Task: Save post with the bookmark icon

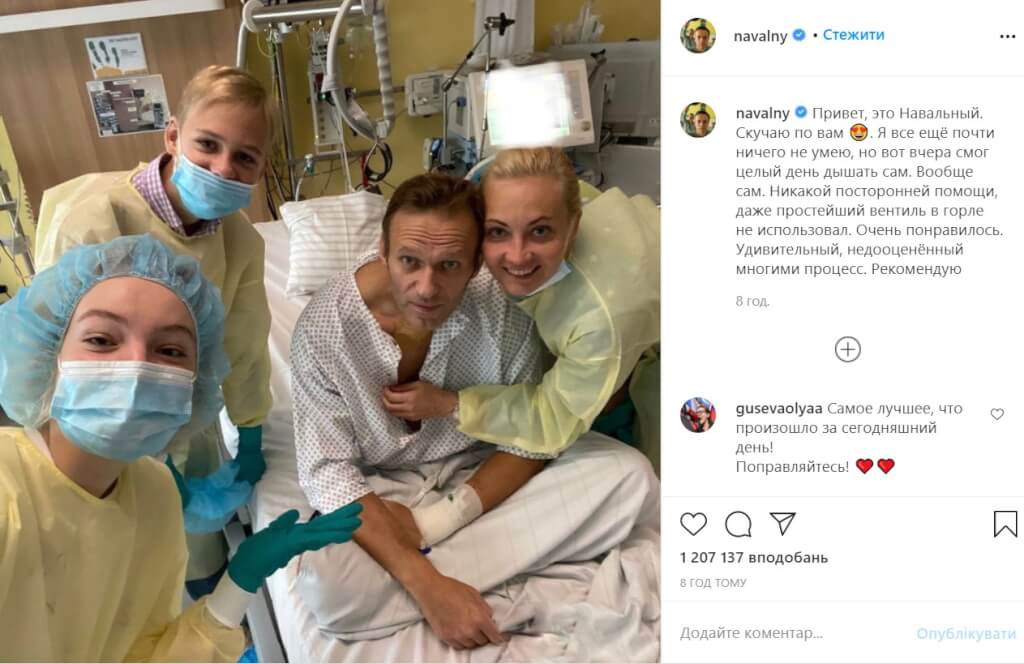Action: tap(1005, 524)
